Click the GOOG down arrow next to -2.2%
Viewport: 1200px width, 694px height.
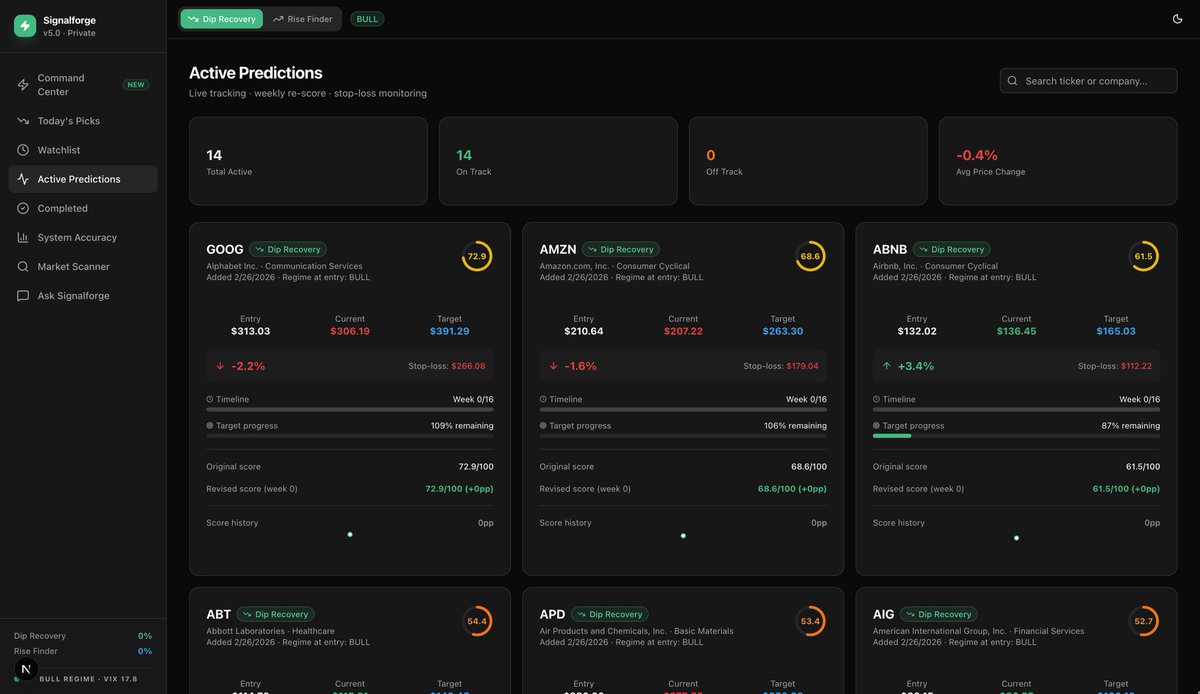point(220,366)
